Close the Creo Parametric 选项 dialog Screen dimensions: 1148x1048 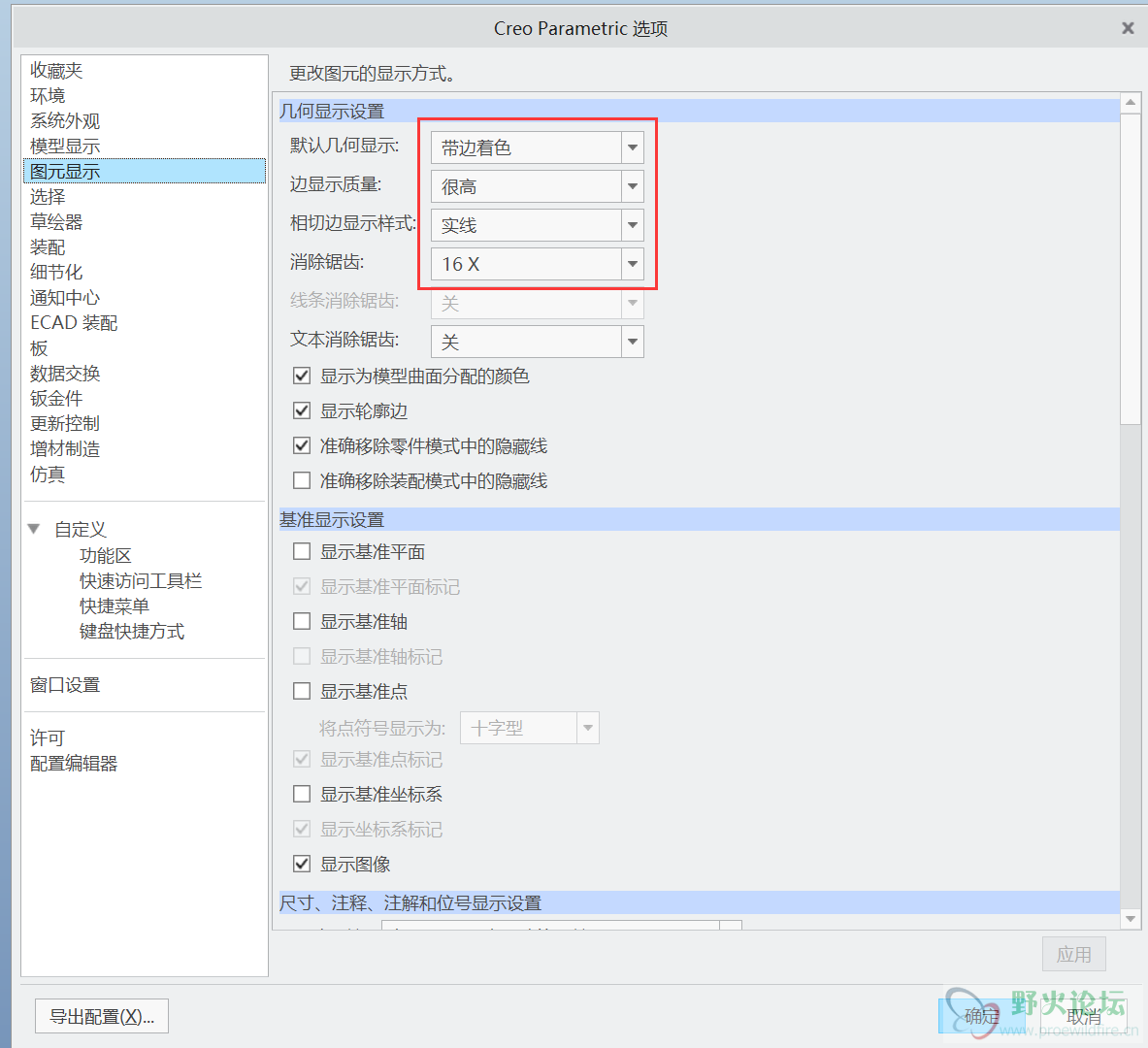click(1128, 28)
